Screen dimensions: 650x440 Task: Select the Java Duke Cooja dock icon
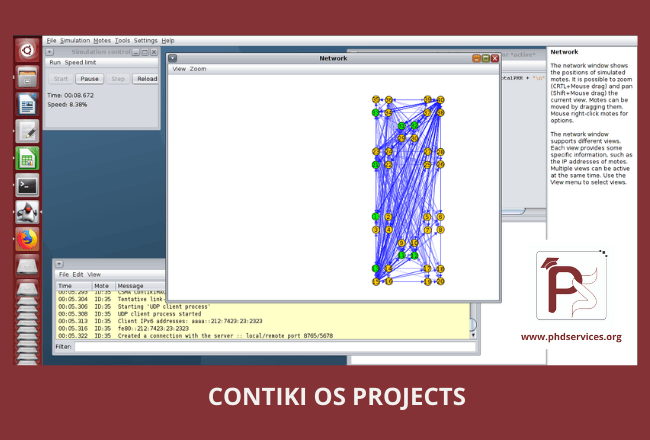(x=27, y=212)
